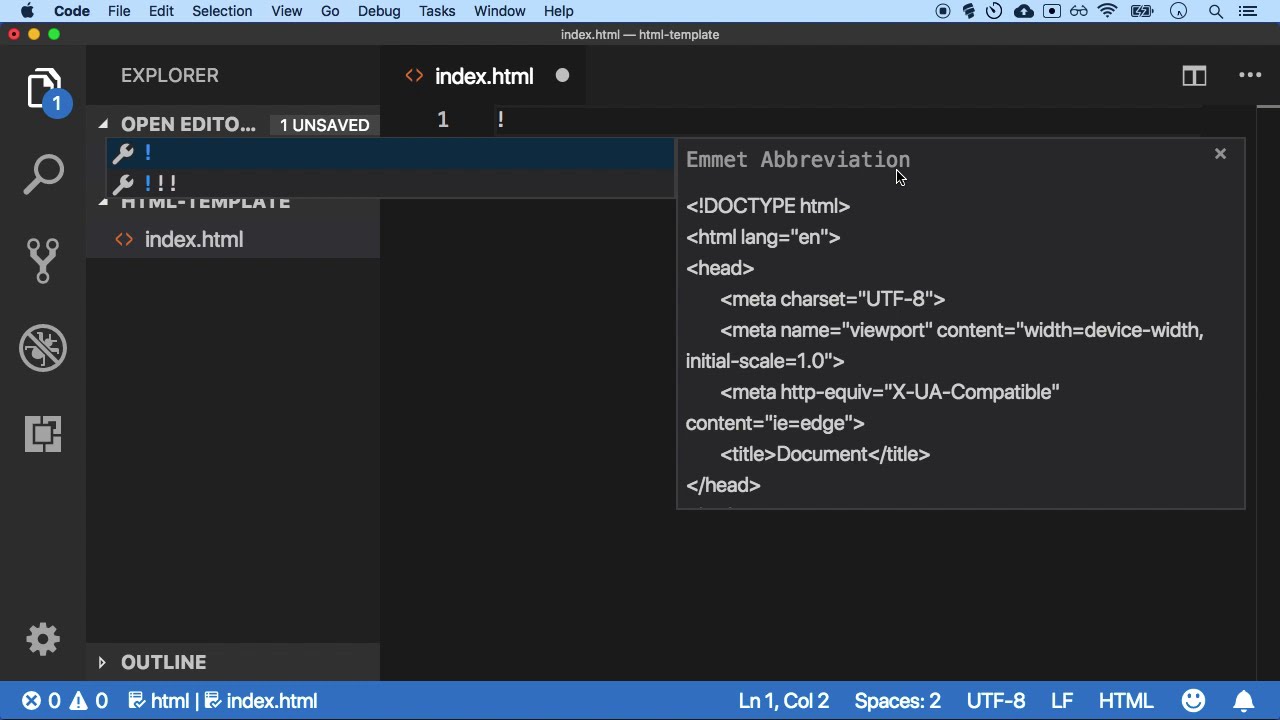Screen dimensions: 1280x720
Task: Open the editor More Actions ellipsis
Action: pyautogui.click(x=1250, y=76)
